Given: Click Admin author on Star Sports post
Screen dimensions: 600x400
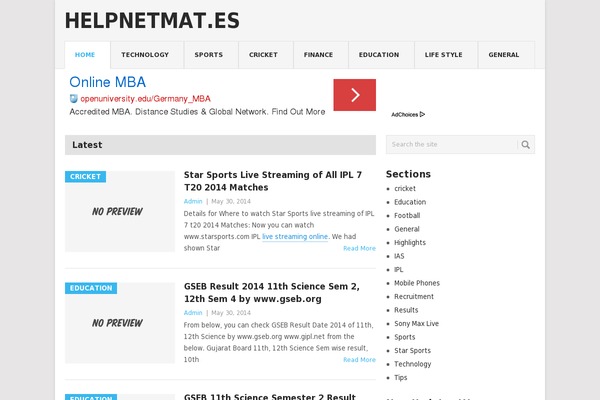Looking at the screenshot, I should point(193,201).
